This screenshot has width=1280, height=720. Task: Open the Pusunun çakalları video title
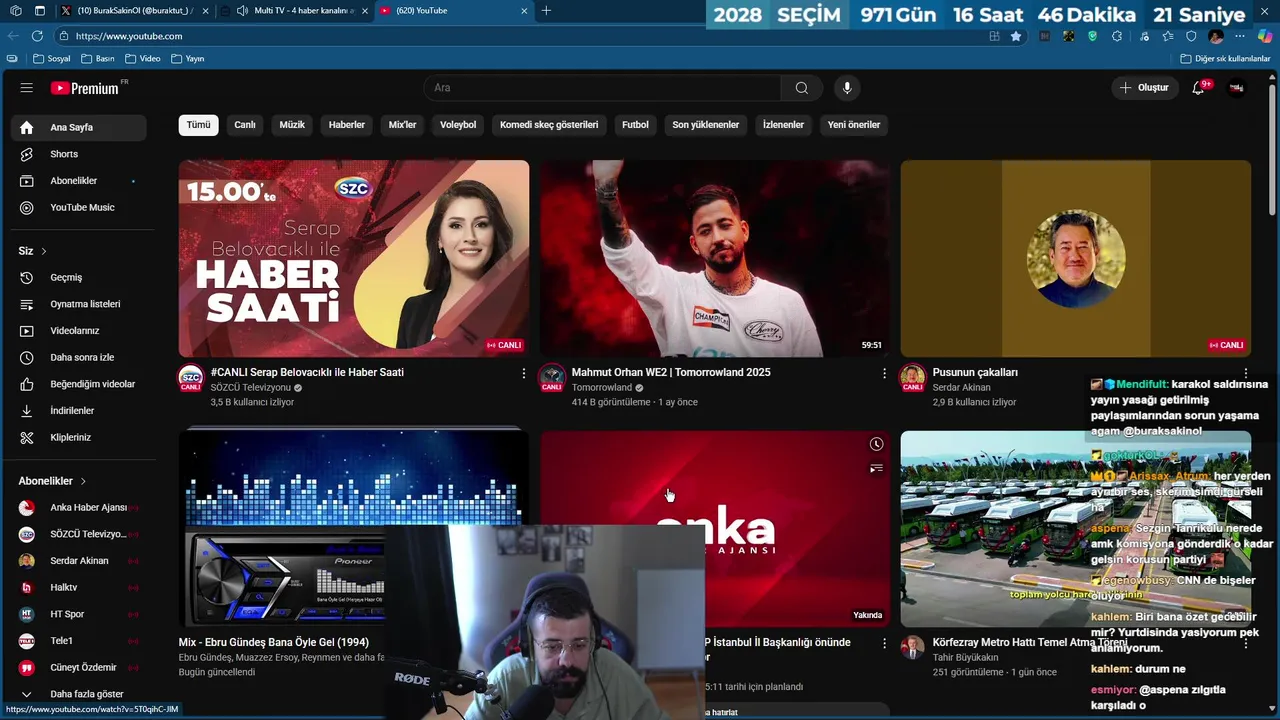coord(975,372)
